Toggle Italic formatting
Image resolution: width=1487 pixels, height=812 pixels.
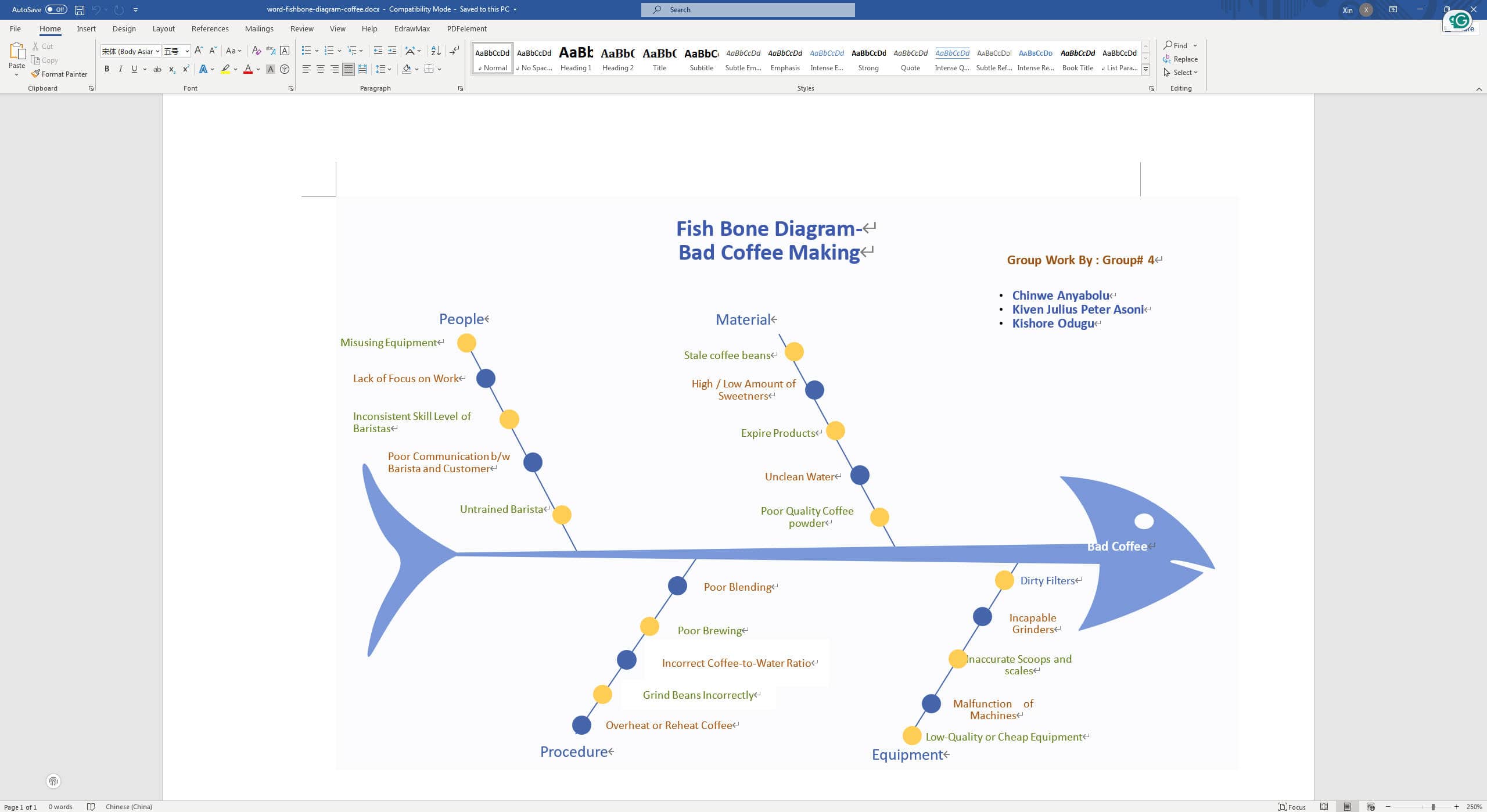[120, 69]
